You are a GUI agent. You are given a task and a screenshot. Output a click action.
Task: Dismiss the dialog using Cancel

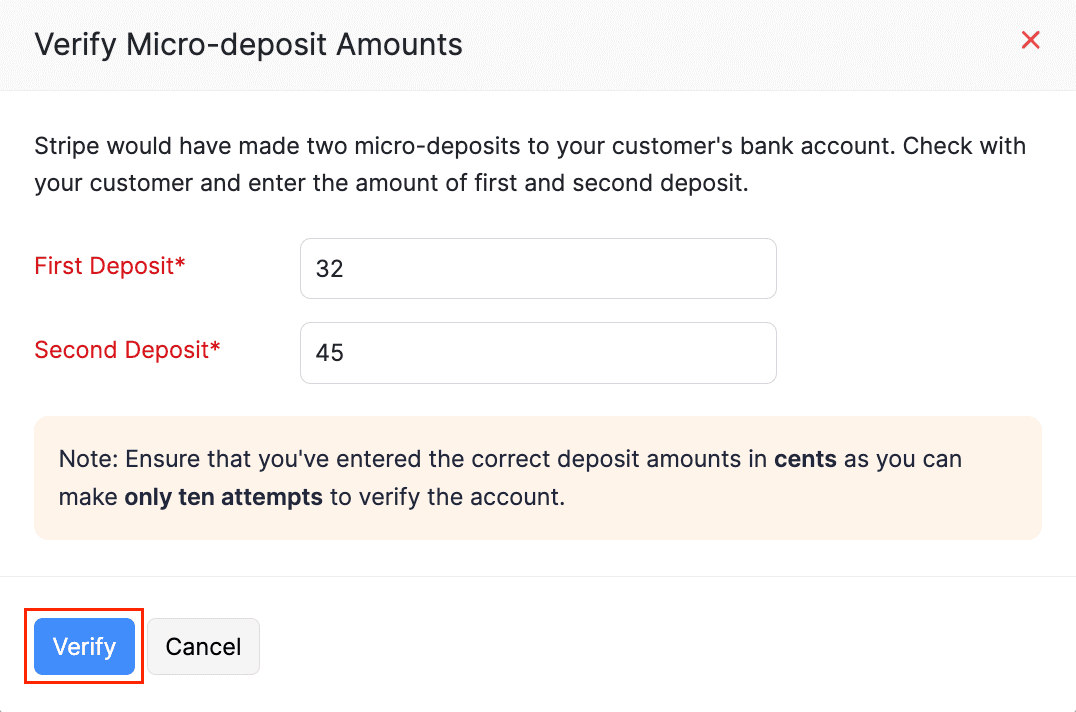coord(203,646)
